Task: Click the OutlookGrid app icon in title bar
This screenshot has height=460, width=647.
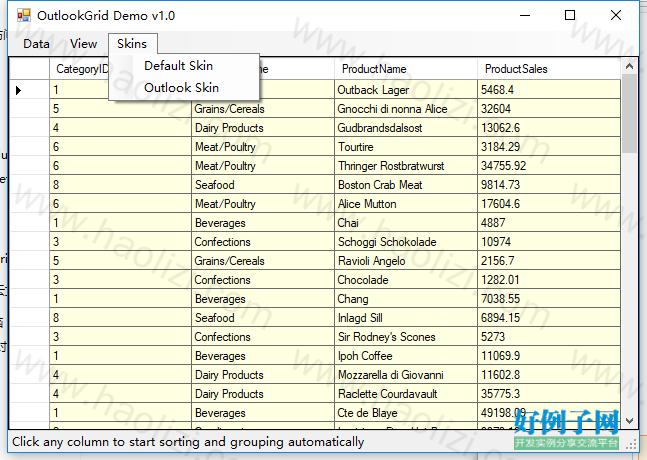Action: coord(24,16)
